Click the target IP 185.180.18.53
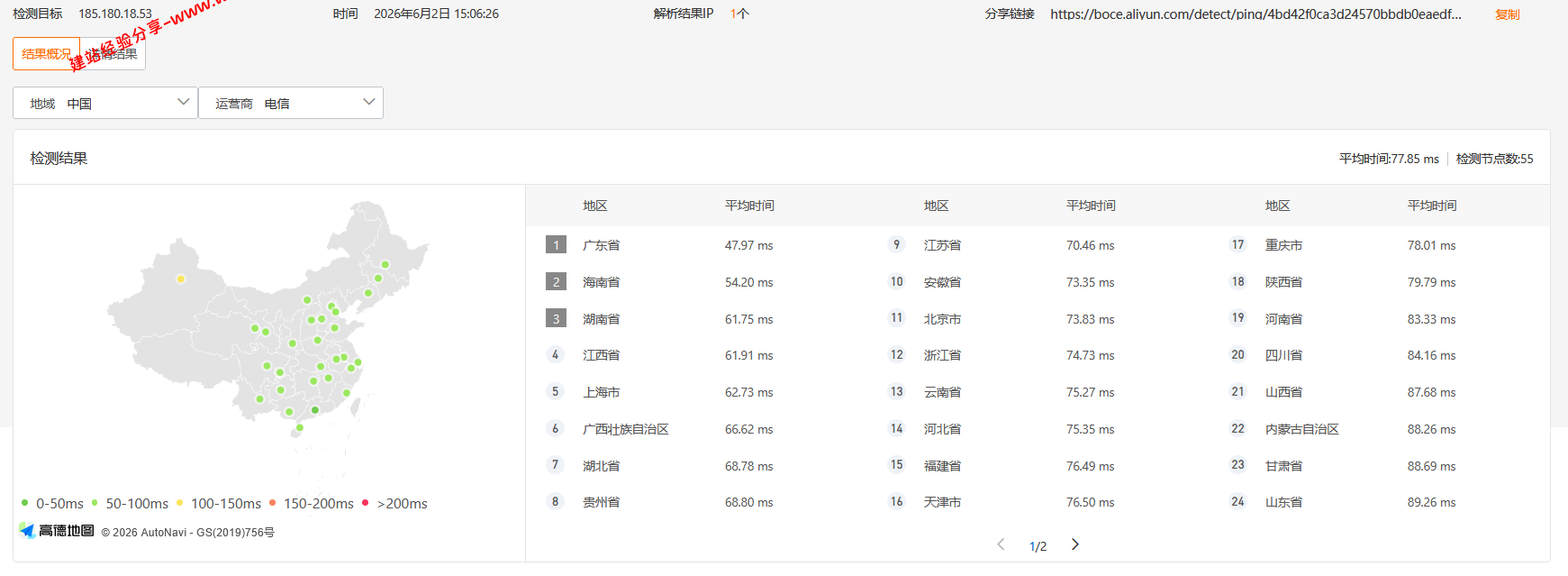The height and width of the screenshot is (576, 1568). (x=115, y=14)
